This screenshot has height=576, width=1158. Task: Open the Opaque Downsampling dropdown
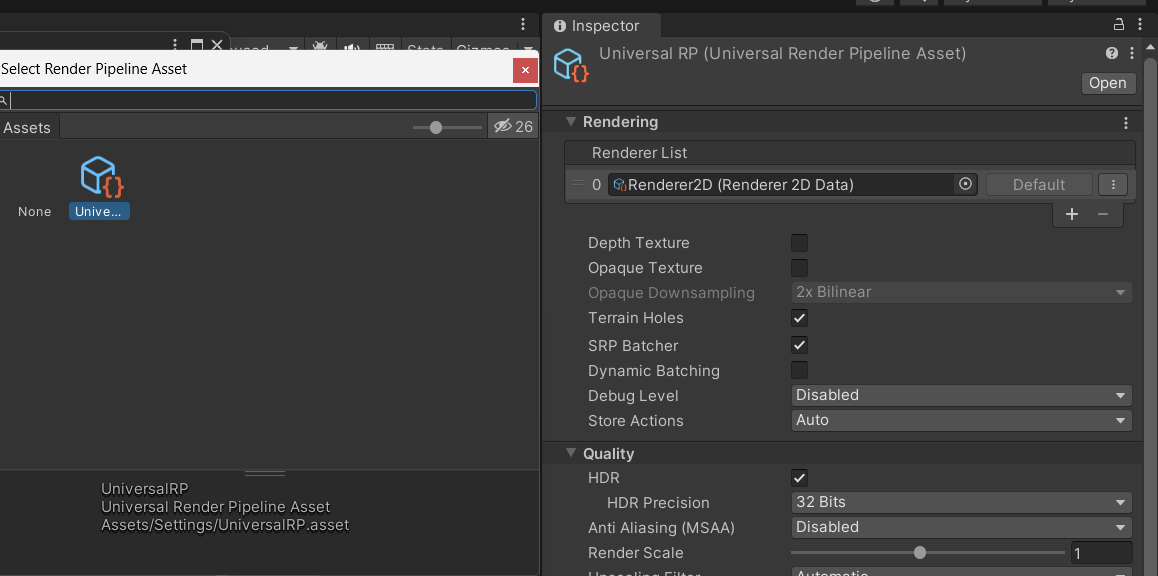961,292
